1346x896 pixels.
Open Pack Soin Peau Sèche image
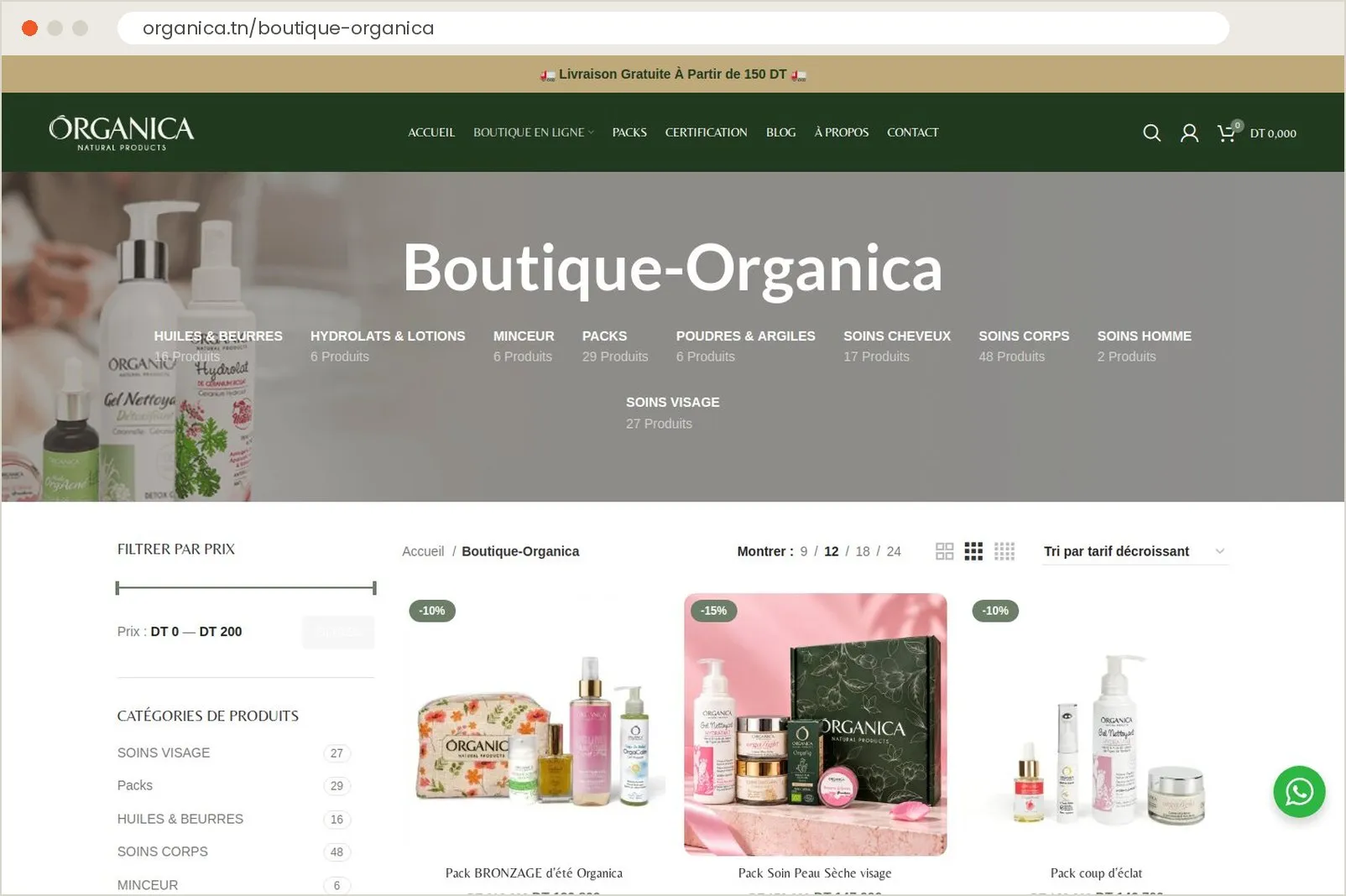[x=815, y=725]
